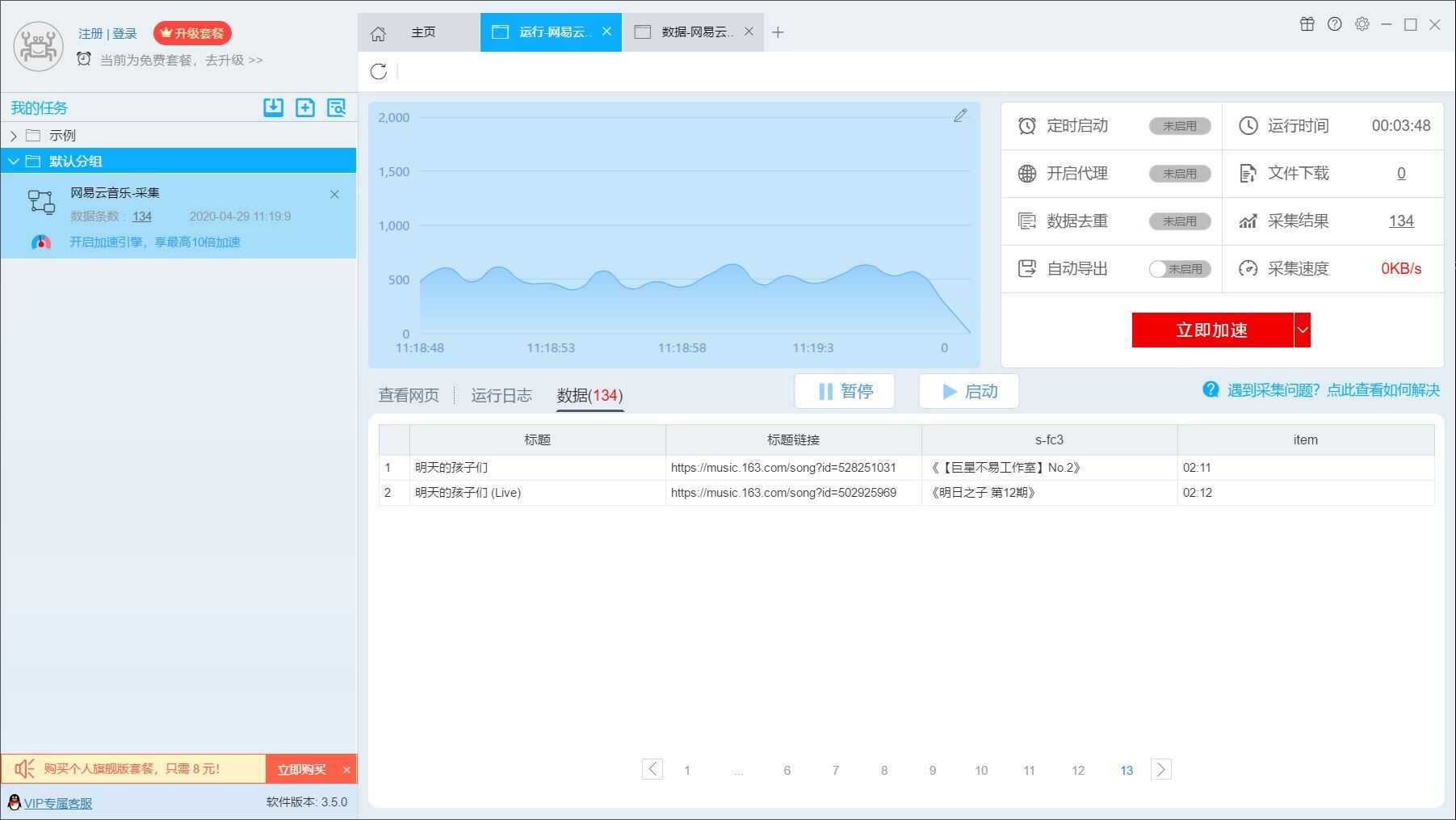Click the 暂停 pause button

[845, 391]
